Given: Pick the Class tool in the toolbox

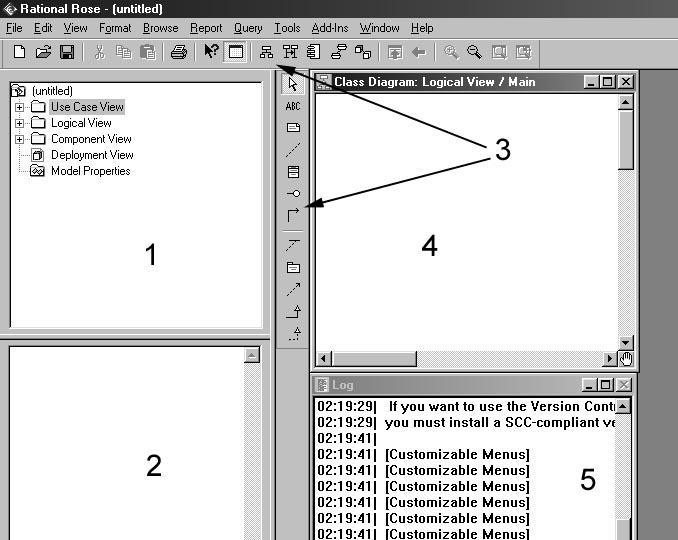Looking at the screenshot, I should tap(293, 172).
